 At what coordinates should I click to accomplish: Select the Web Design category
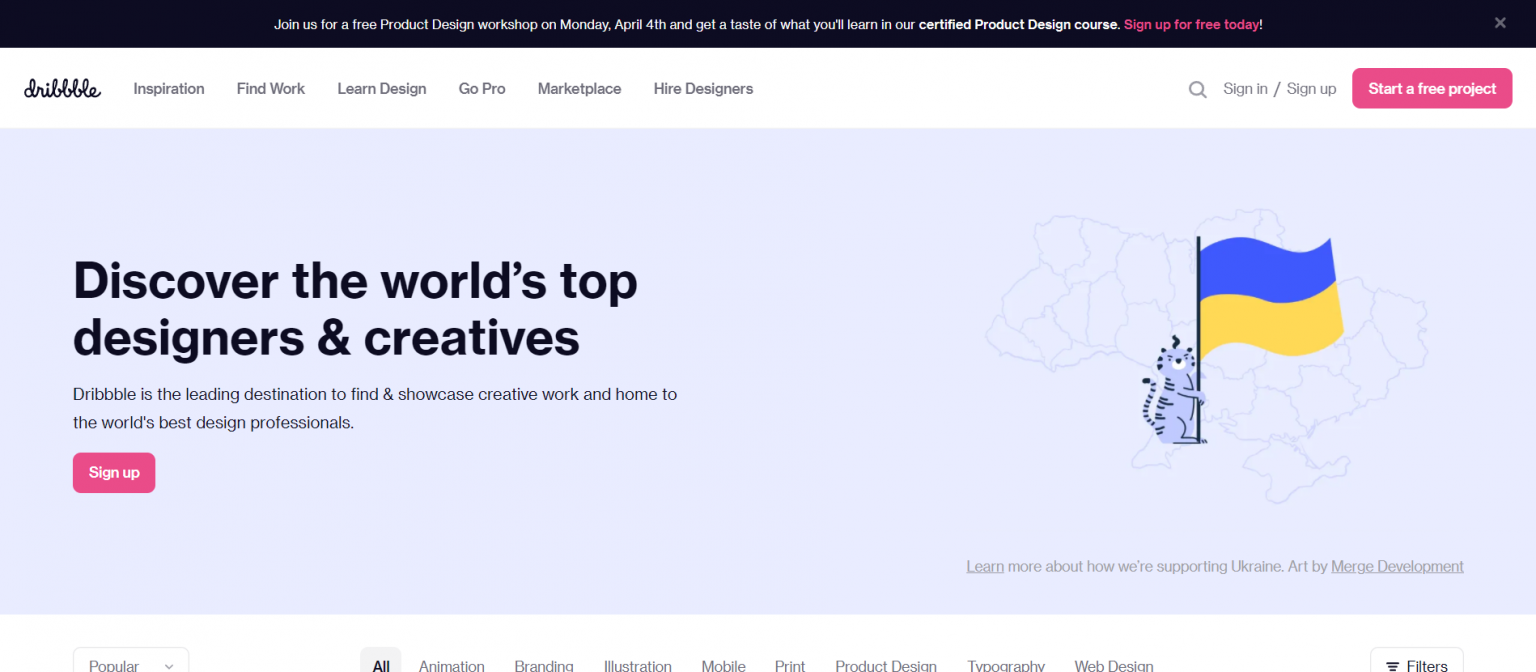coord(1113,664)
